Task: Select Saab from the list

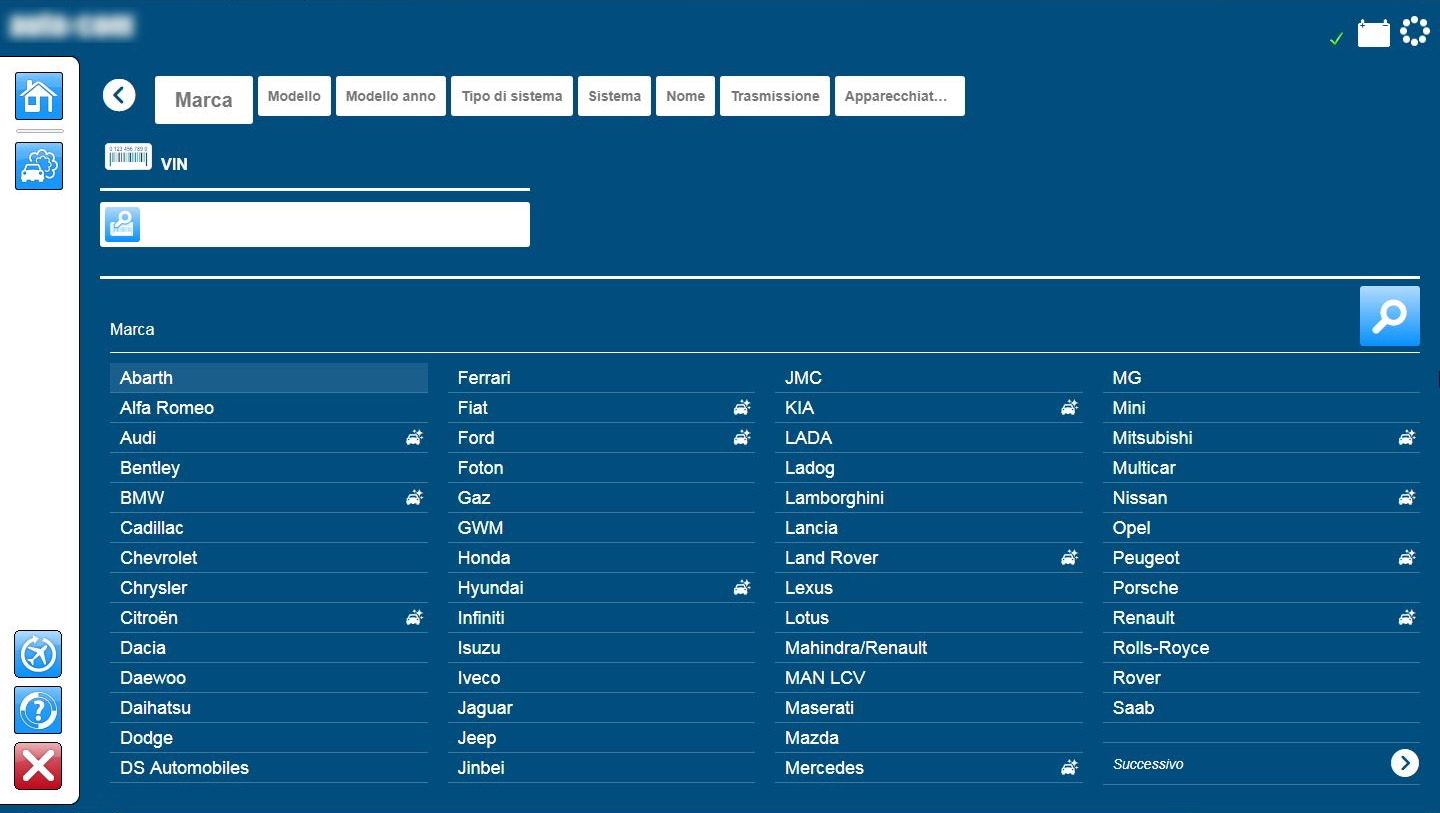Action: point(1261,708)
